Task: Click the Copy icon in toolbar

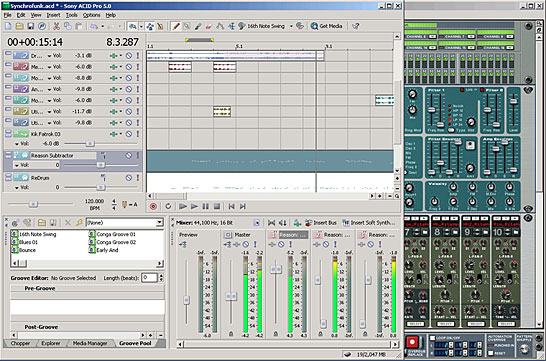Action: [x=68, y=26]
